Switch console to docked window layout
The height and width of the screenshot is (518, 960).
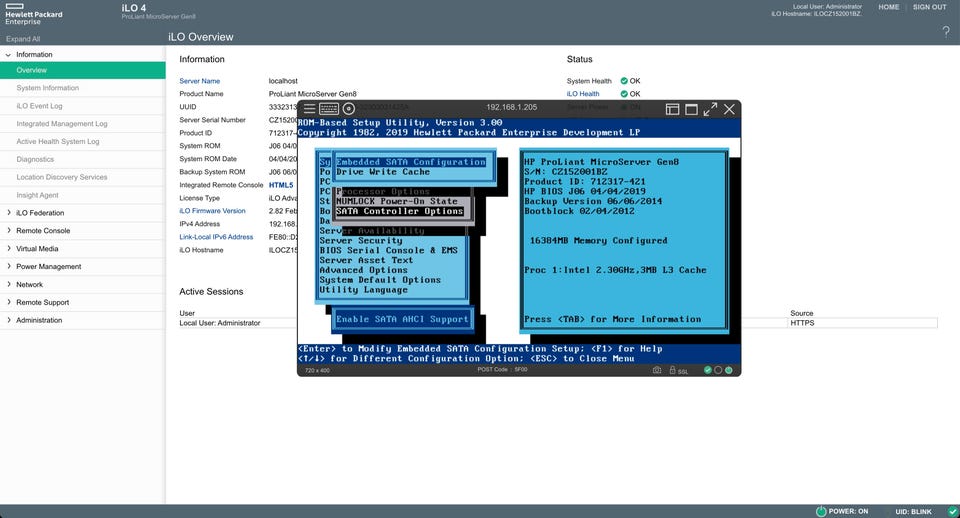pyautogui.click(x=672, y=110)
